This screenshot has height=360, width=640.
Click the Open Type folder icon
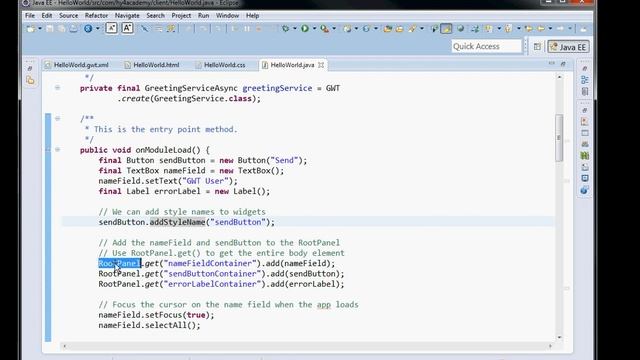click(388, 29)
